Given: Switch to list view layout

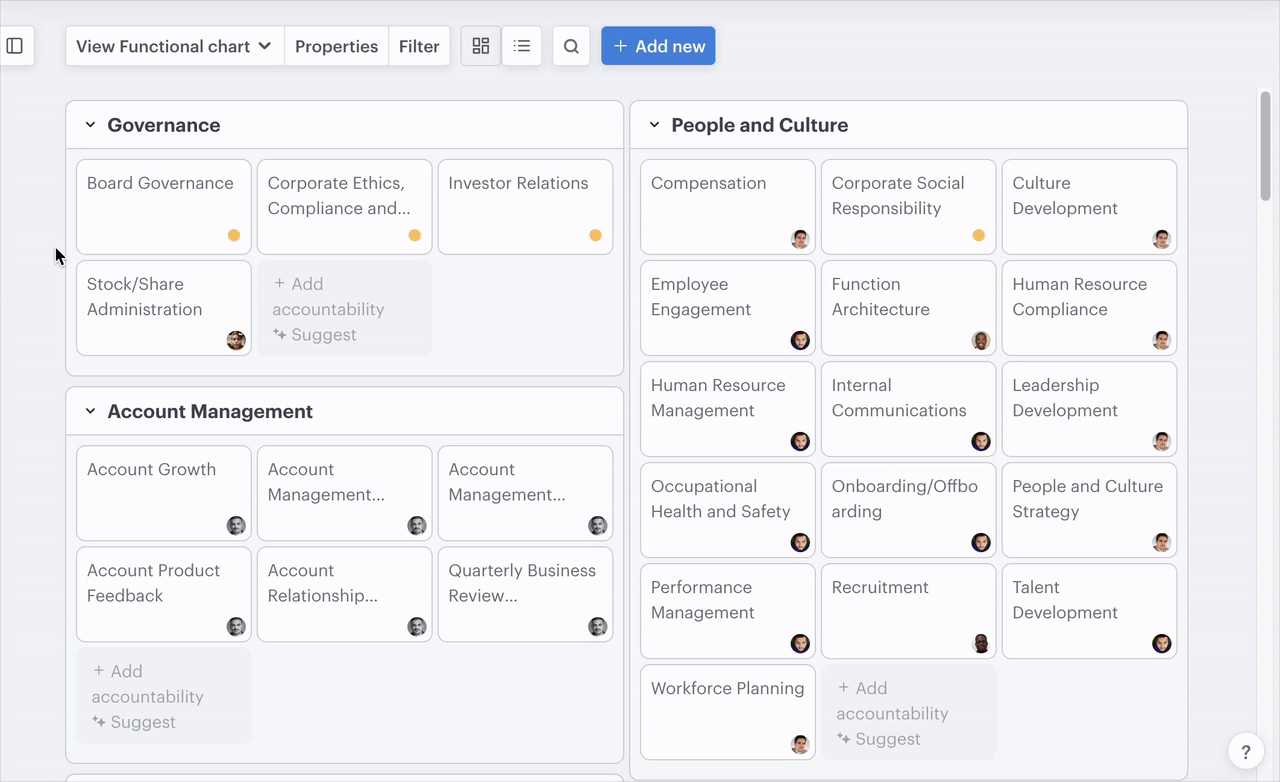Looking at the screenshot, I should pos(522,46).
